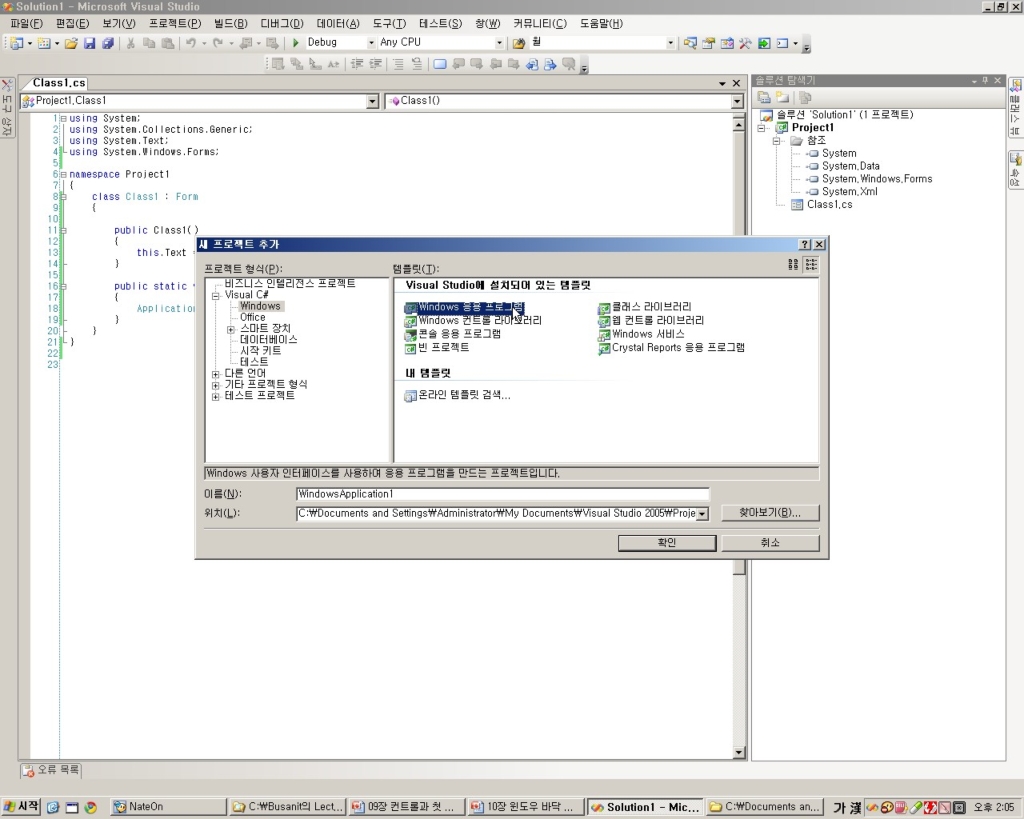1024x819 pixels.
Task: Open NateOn taskbar button
Action: point(168,807)
